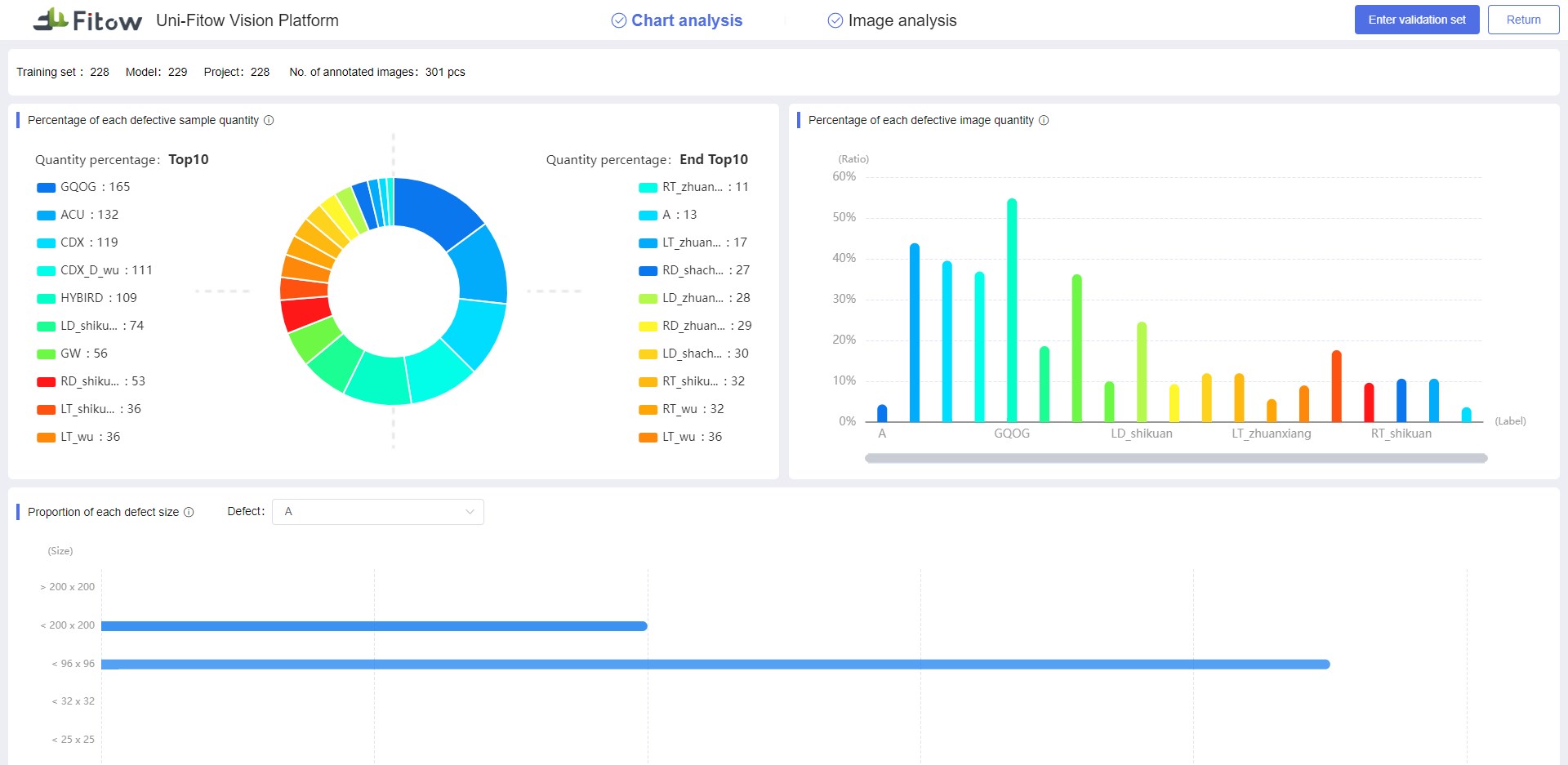Toggle the LD_shiku... : 74 legend swatch
Image resolution: width=1568 pixels, height=765 pixels.
pos(46,327)
